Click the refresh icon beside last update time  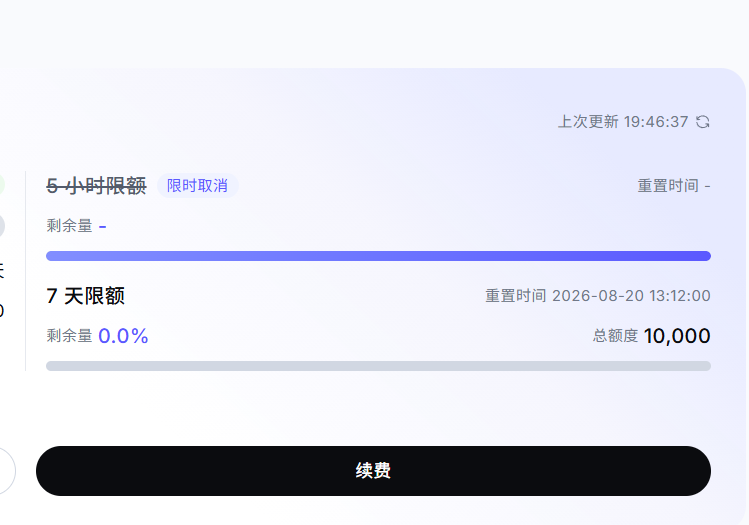703,122
